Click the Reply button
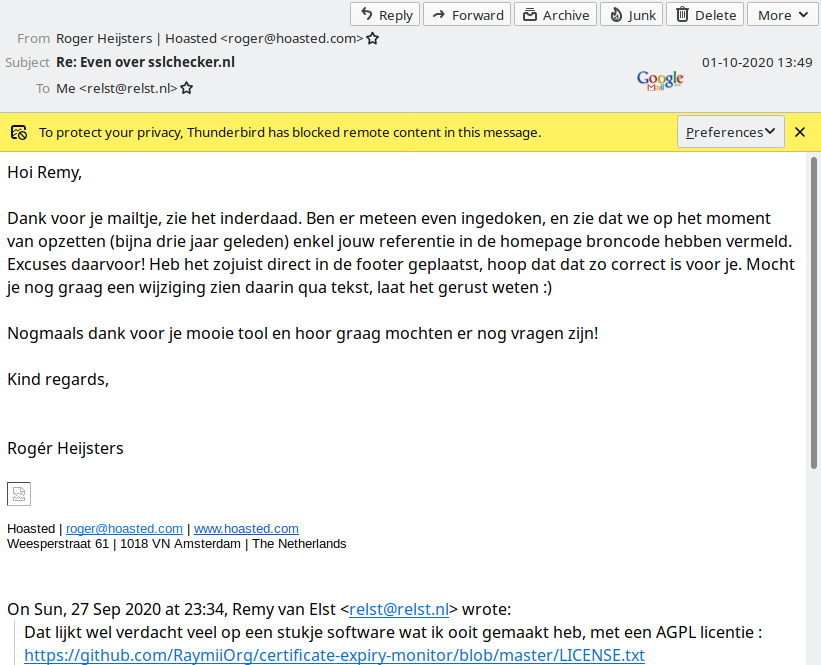 [385, 15]
